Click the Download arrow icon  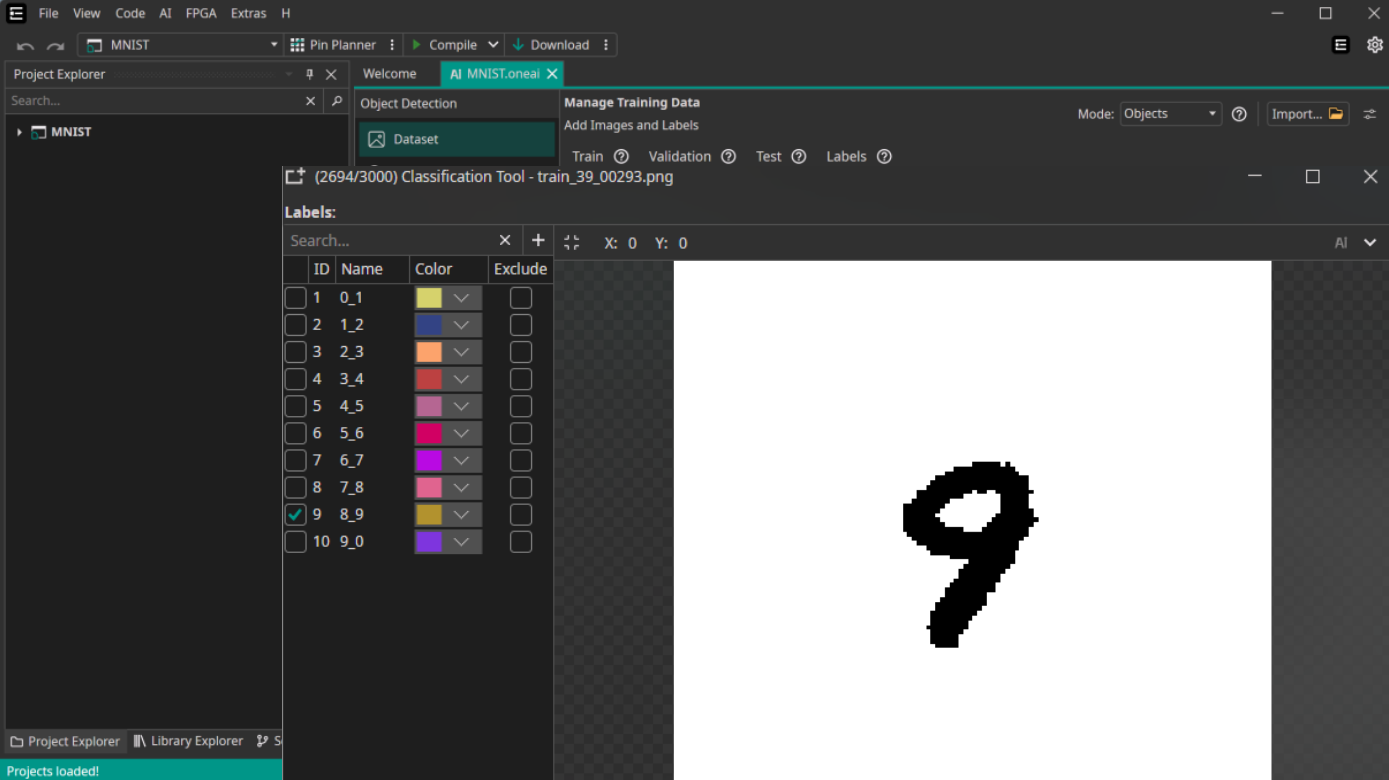pos(518,45)
